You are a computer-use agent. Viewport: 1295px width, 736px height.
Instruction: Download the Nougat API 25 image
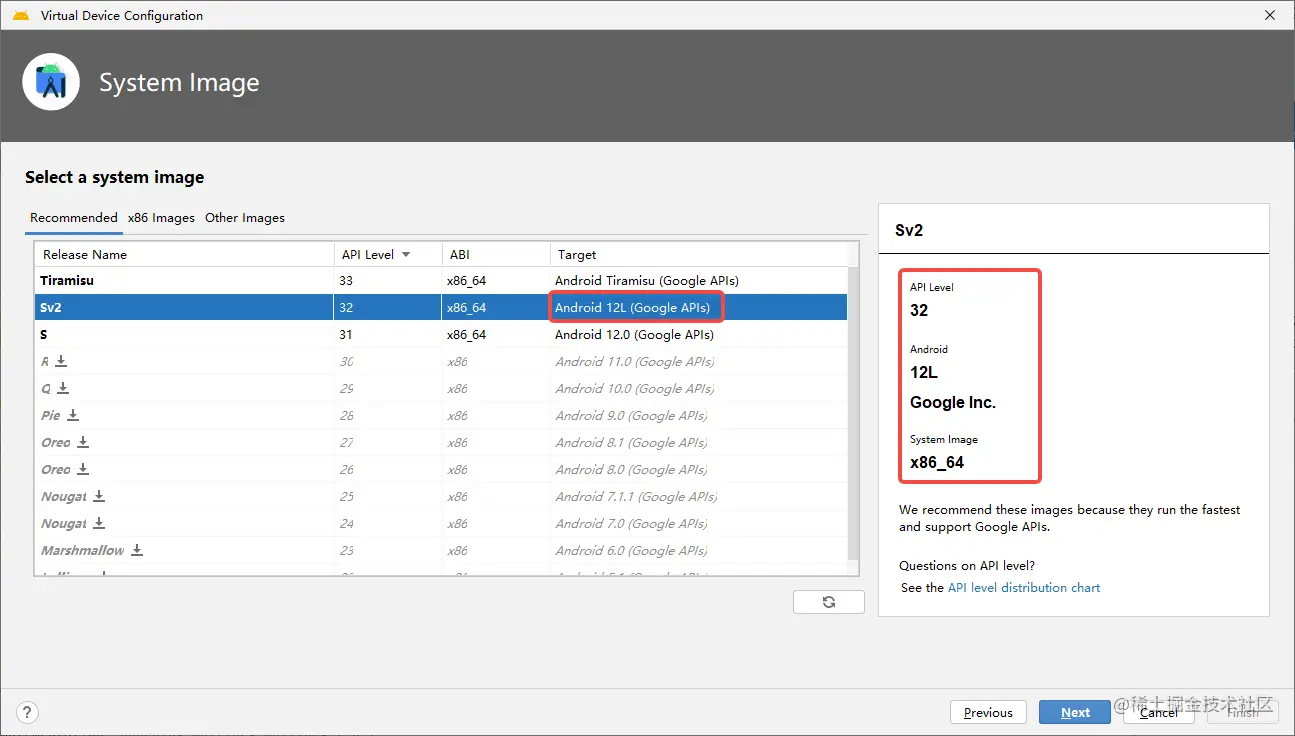point(99,496)
